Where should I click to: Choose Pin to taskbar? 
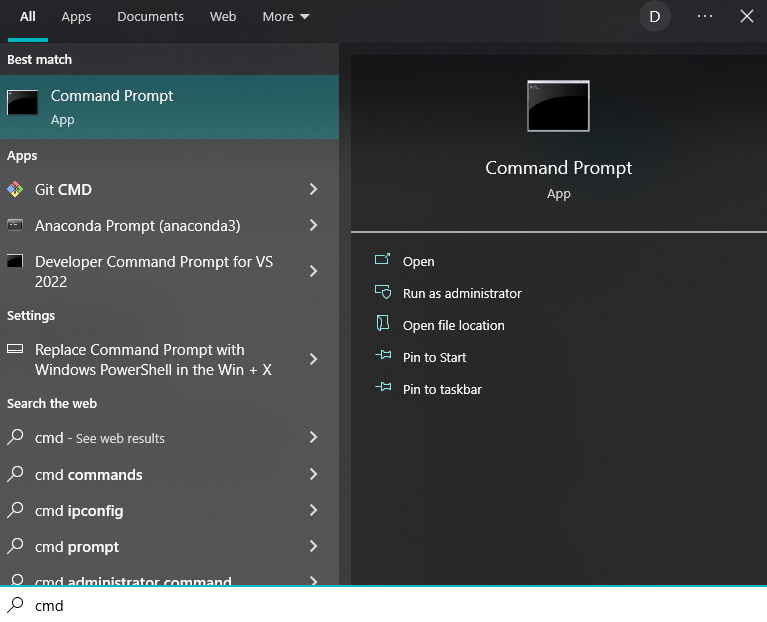(442, 390)
